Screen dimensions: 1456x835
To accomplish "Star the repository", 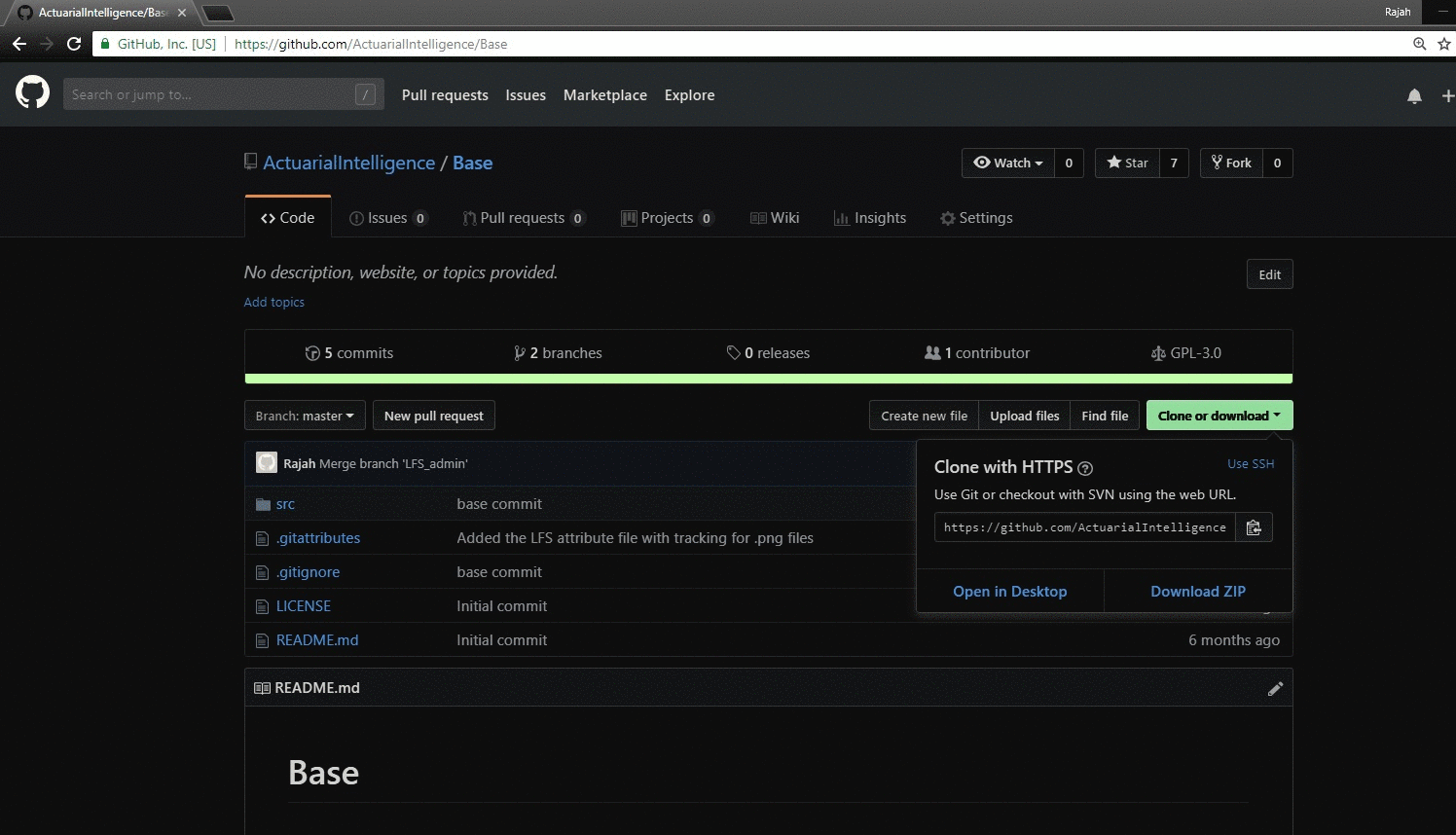I will point(1127,163).
